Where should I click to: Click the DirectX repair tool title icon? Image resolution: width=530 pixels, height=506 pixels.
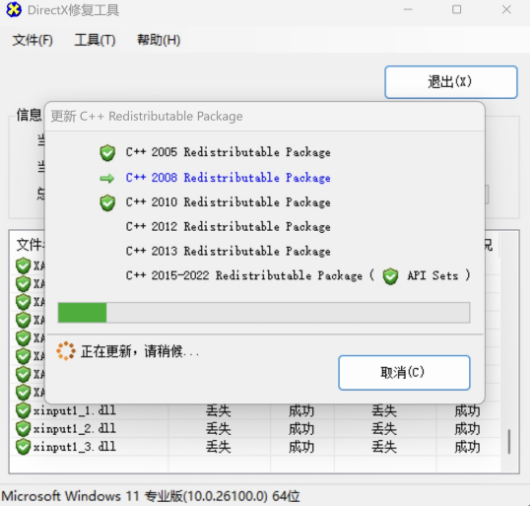pyautogui.click(x=14, y=9)
